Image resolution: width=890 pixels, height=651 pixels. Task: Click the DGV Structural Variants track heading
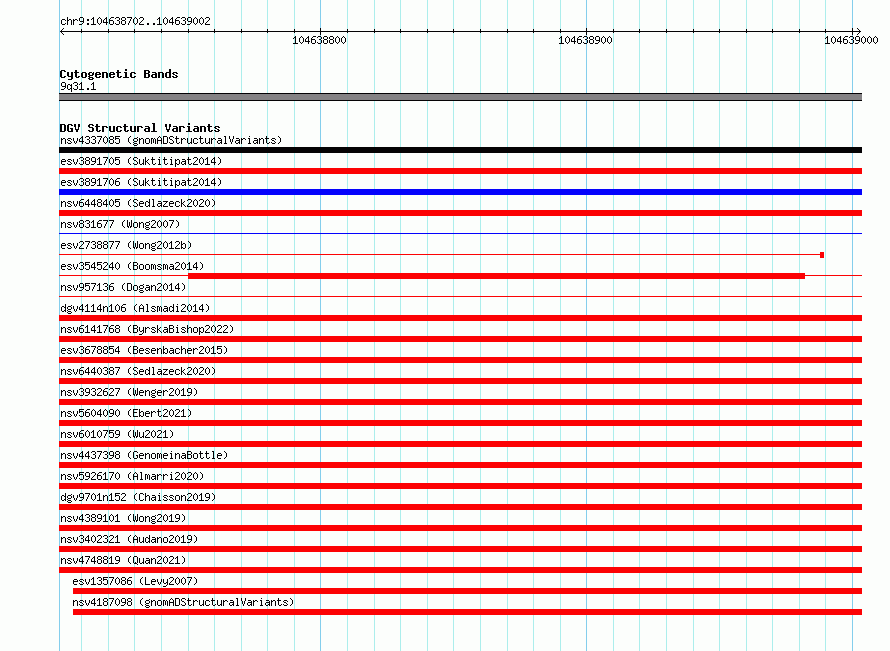pyautogui.click(x=140, y=128)
